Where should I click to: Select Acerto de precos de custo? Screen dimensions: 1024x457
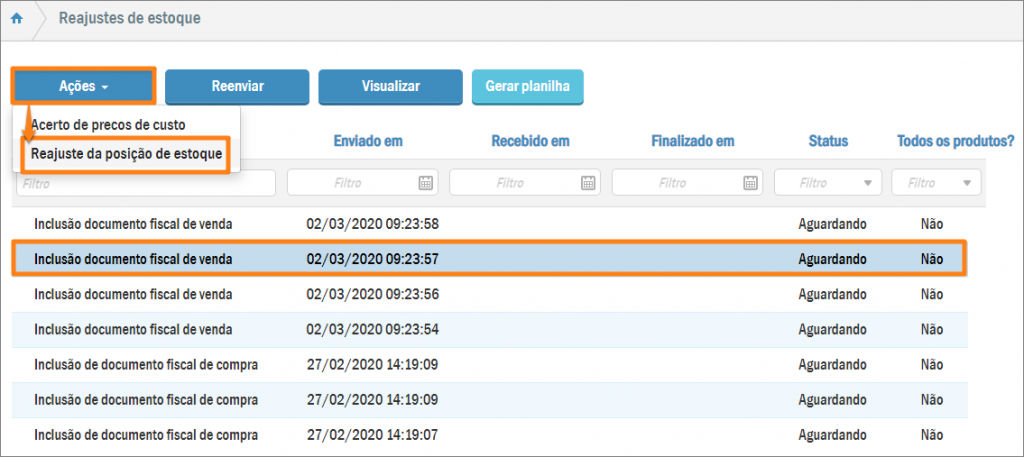[108, 125]
